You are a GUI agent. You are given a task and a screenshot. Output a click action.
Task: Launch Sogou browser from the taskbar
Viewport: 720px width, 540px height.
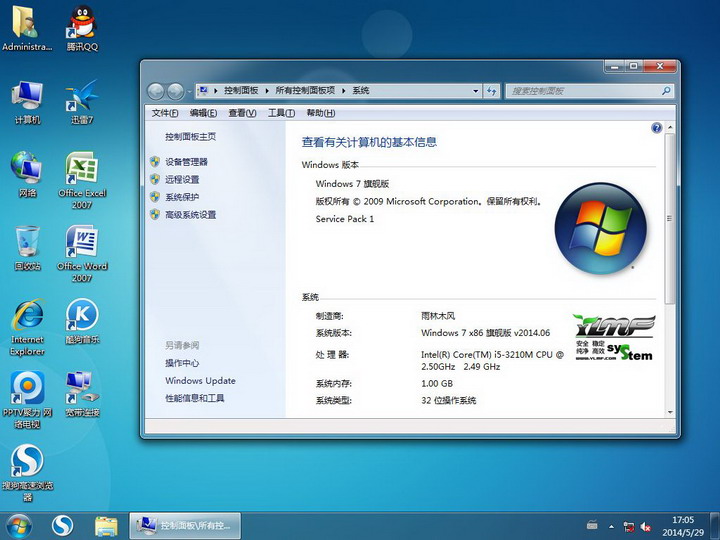(62, 526)
